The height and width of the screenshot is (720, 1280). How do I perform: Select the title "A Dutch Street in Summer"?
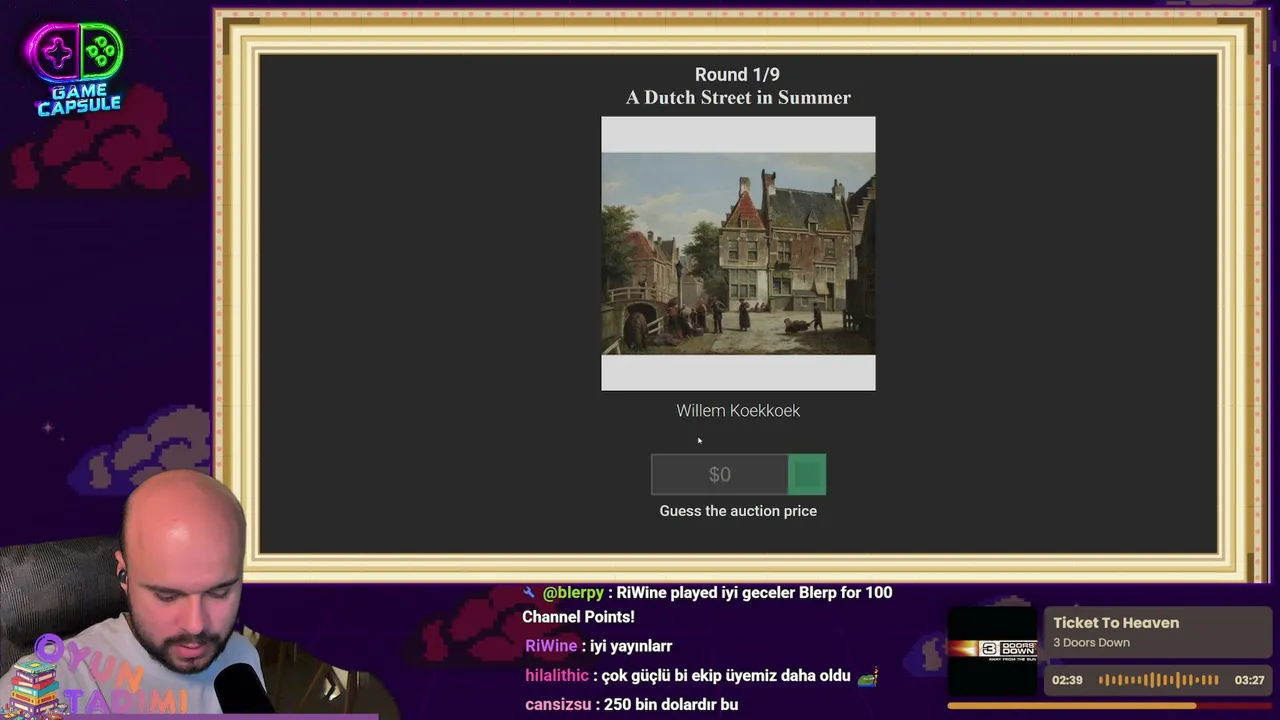[x=738, y=98]
